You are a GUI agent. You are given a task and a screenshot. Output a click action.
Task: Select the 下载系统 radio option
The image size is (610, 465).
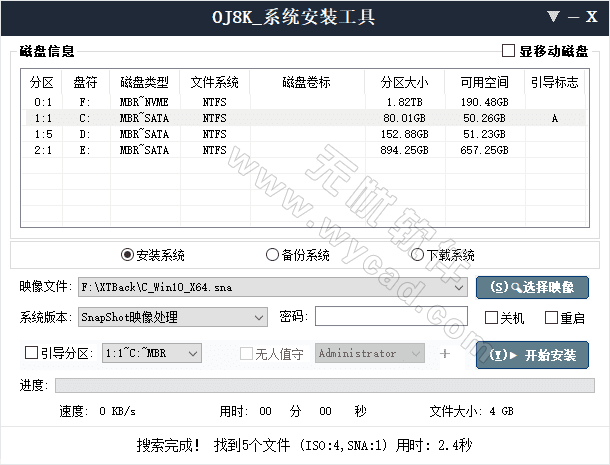(x=417, y=255)
